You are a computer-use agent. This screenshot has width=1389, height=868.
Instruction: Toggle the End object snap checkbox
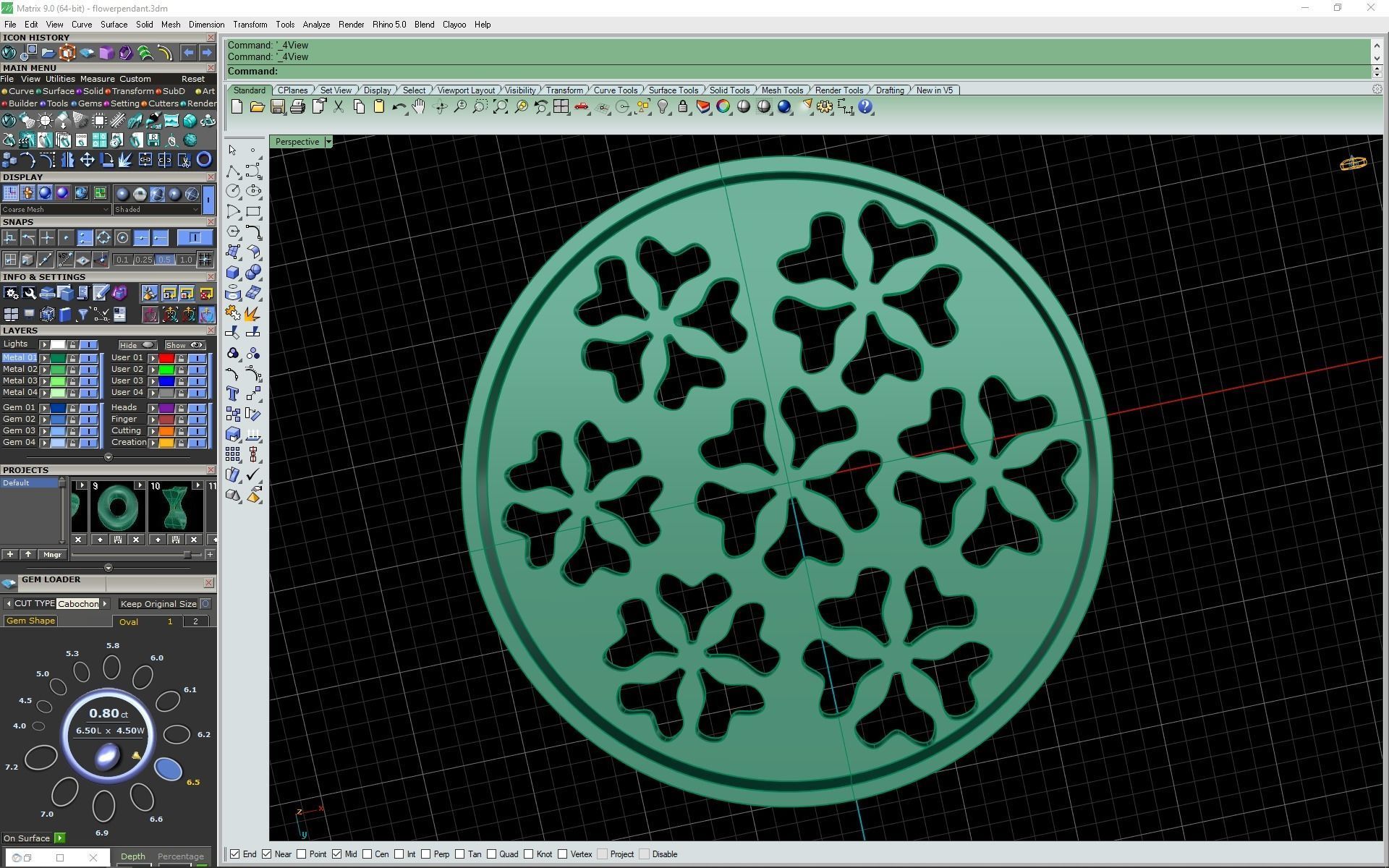(x=234, y=854)
